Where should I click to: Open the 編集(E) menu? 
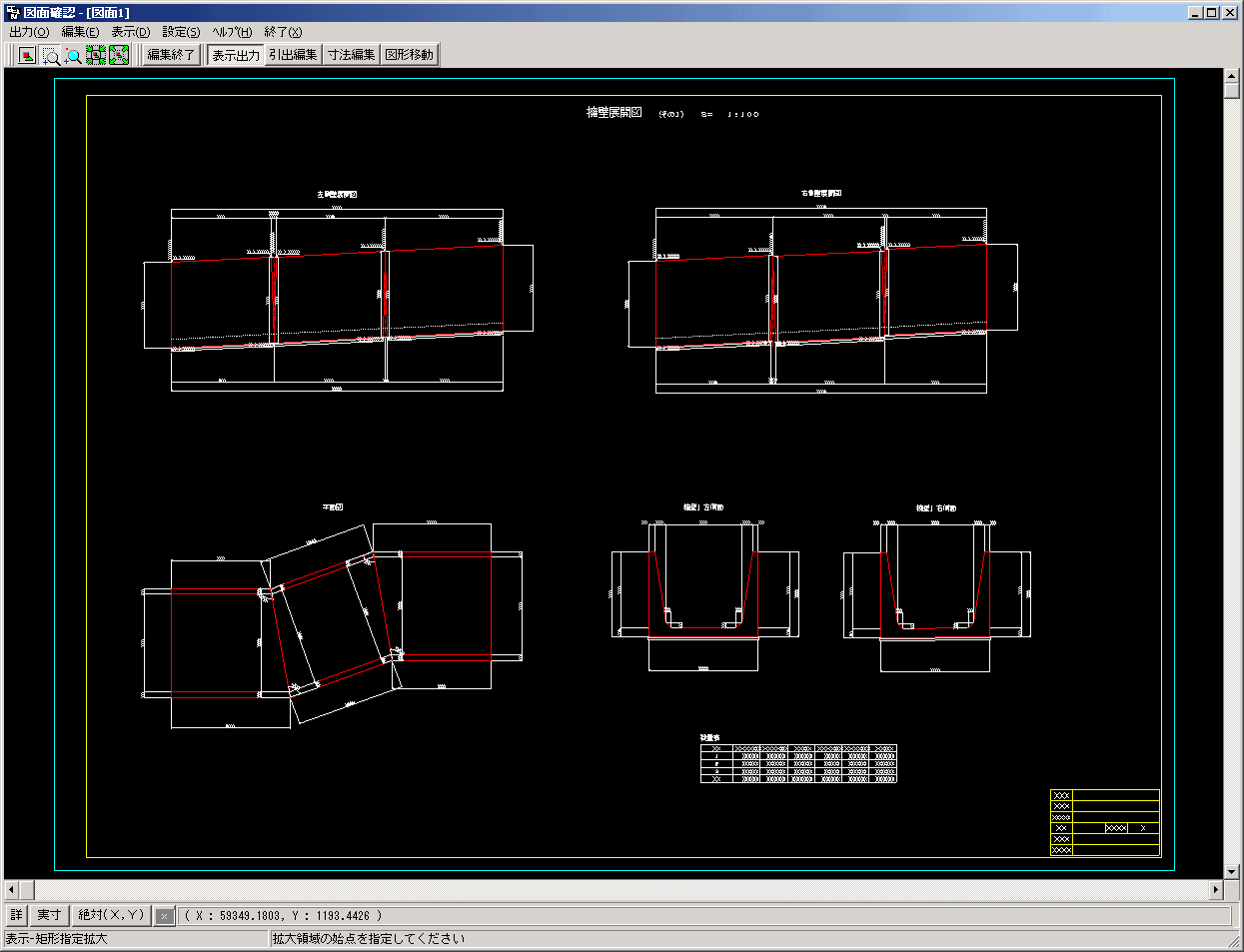(80, 32)
